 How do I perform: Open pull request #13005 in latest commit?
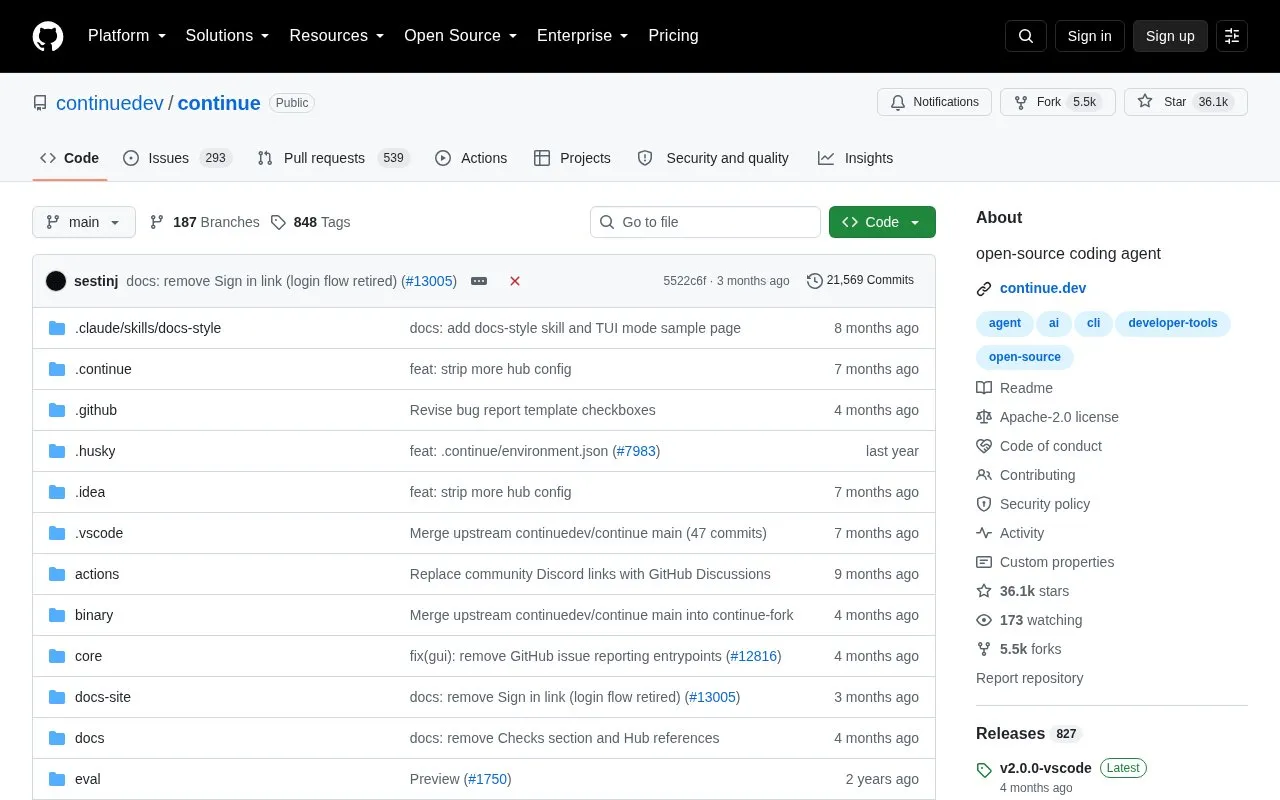[429, 281]
